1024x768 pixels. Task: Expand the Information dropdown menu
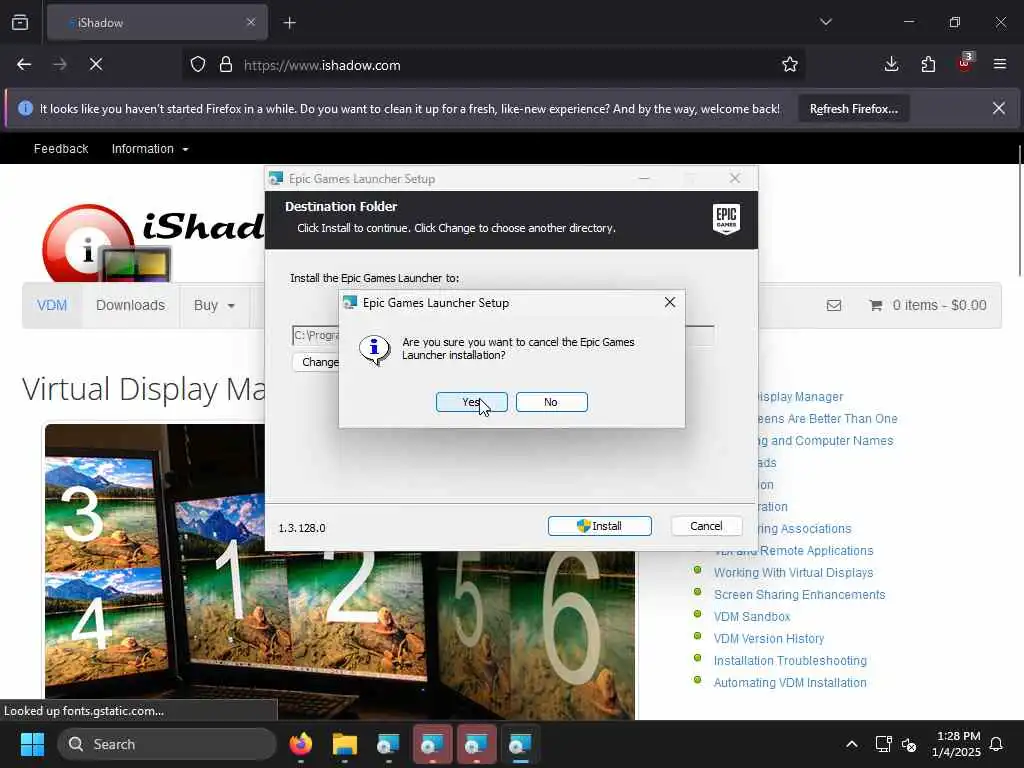point(150,149)
